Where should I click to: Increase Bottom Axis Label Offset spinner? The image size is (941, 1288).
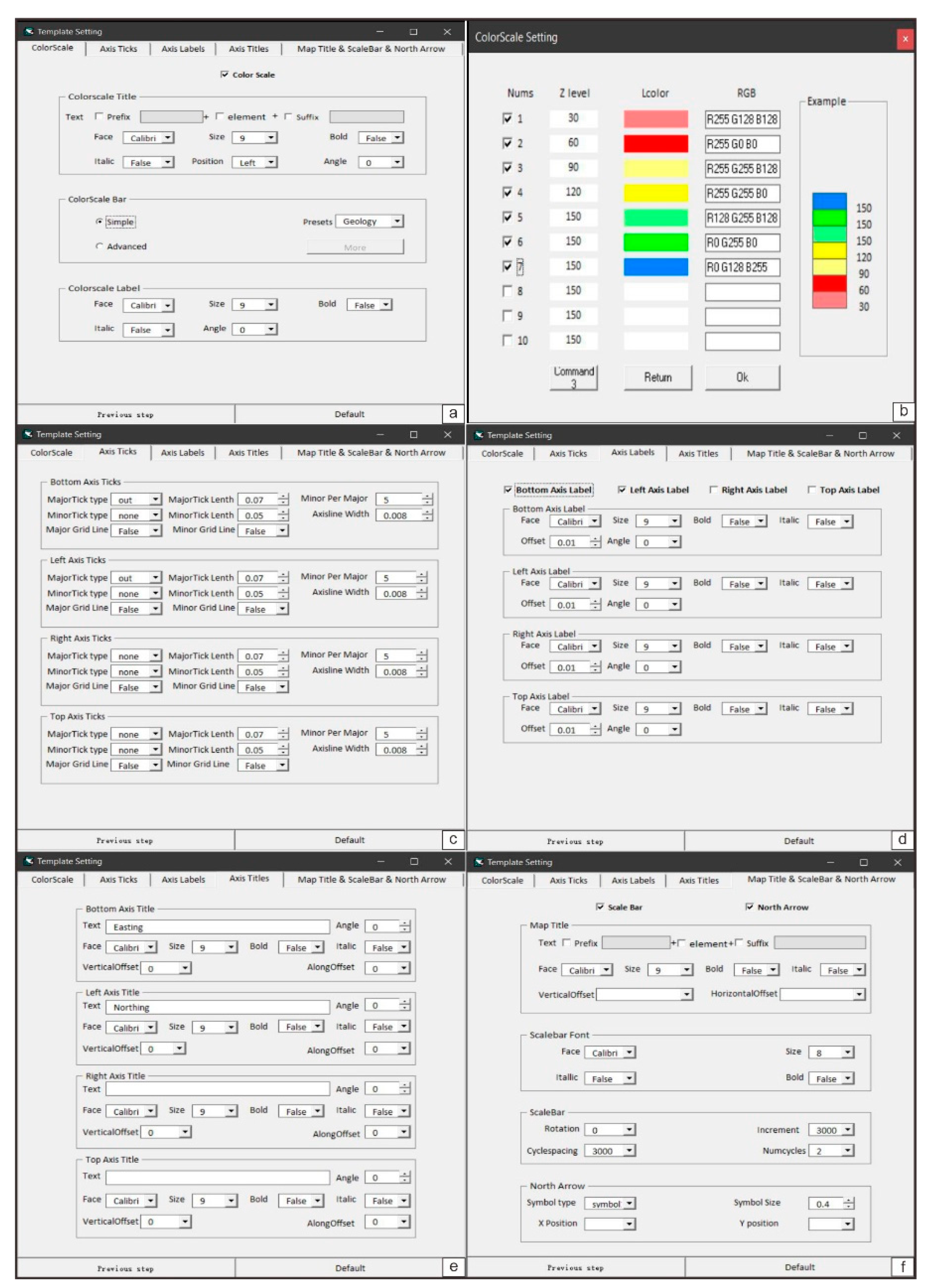[595, 539]
